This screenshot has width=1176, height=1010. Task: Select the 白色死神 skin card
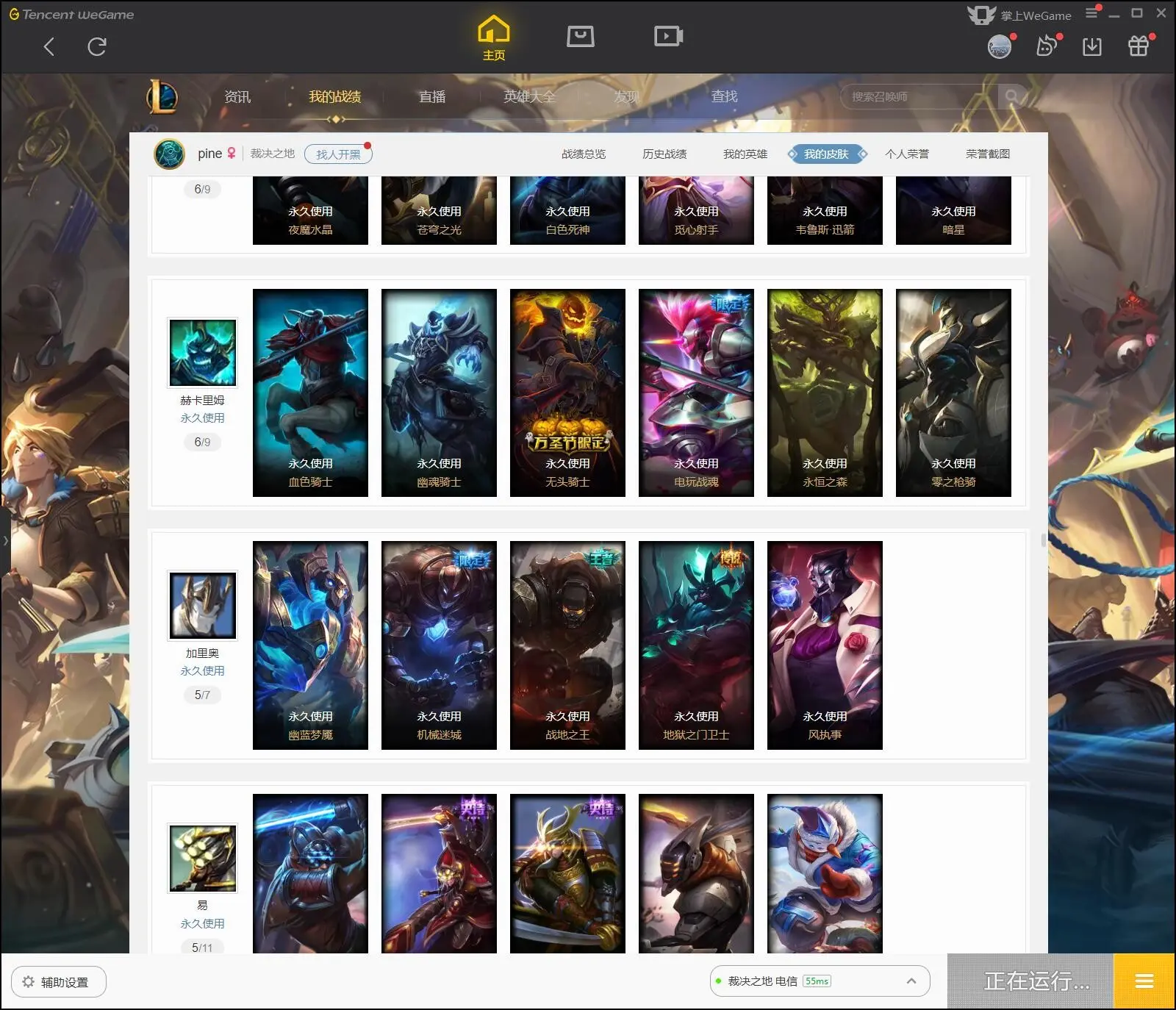pos(567,211)
